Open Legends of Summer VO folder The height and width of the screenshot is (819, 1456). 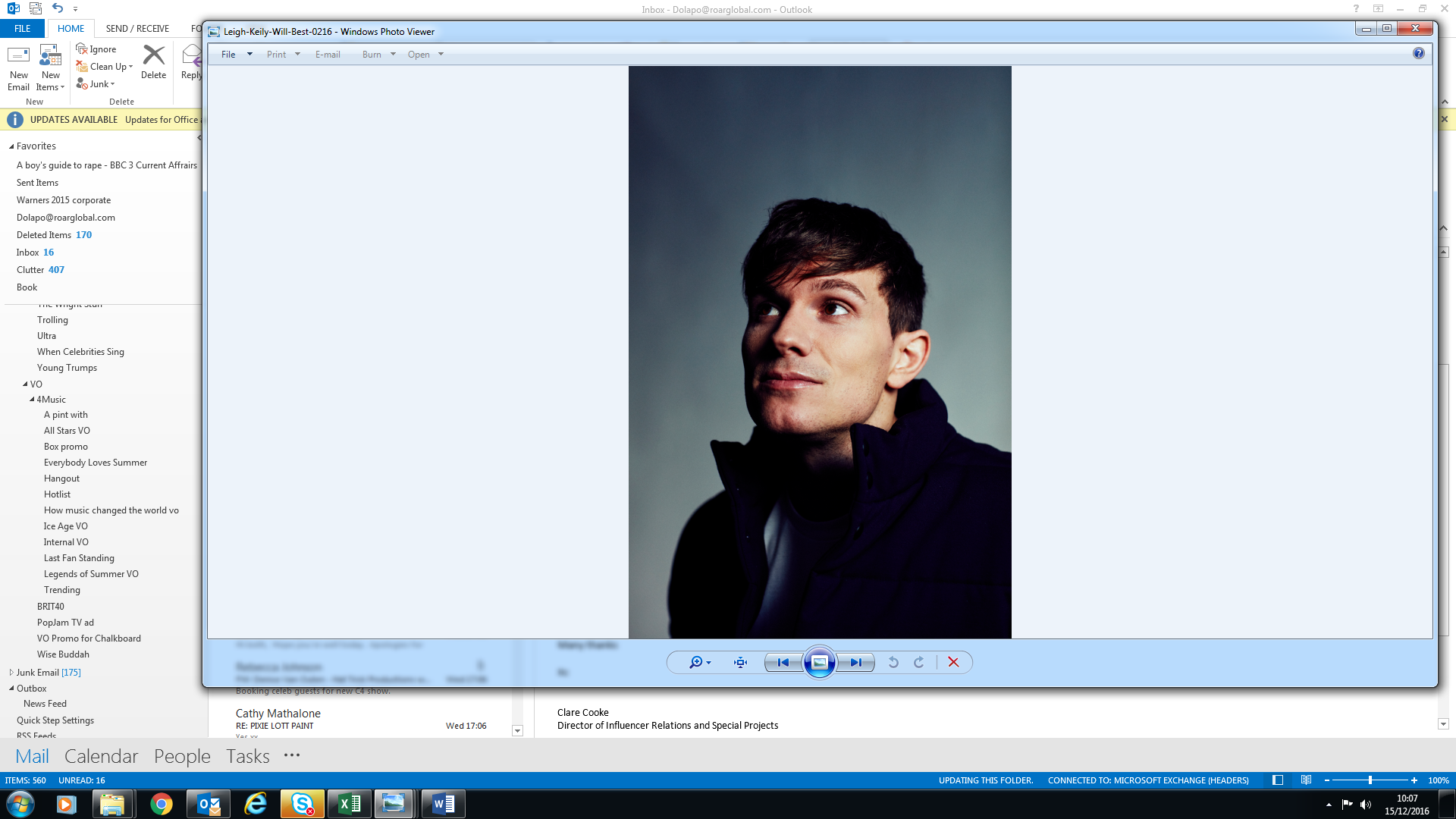tap(91, 574)
